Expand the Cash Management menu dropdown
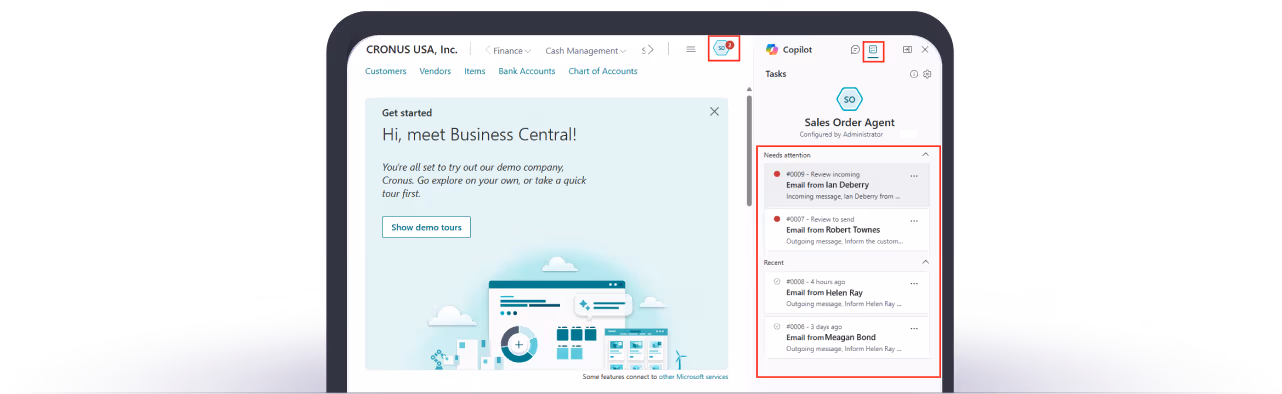Image resolution: width=1282 pixels, height=394 pixels. 586,50
